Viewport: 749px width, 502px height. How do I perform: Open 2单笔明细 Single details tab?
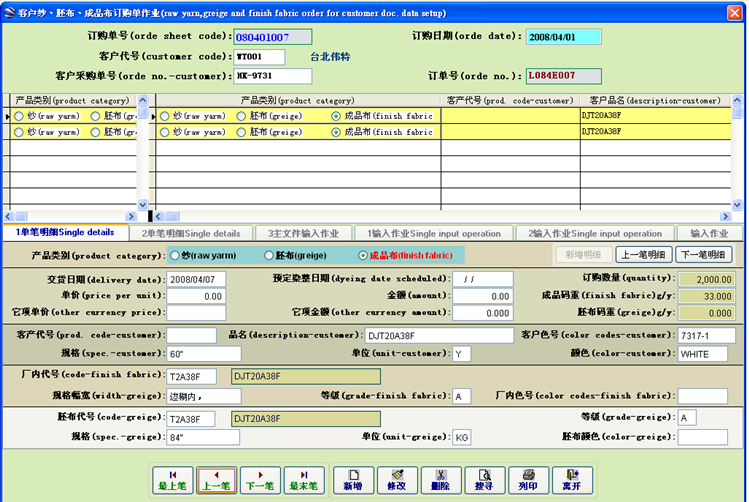[x=191, y=234]
